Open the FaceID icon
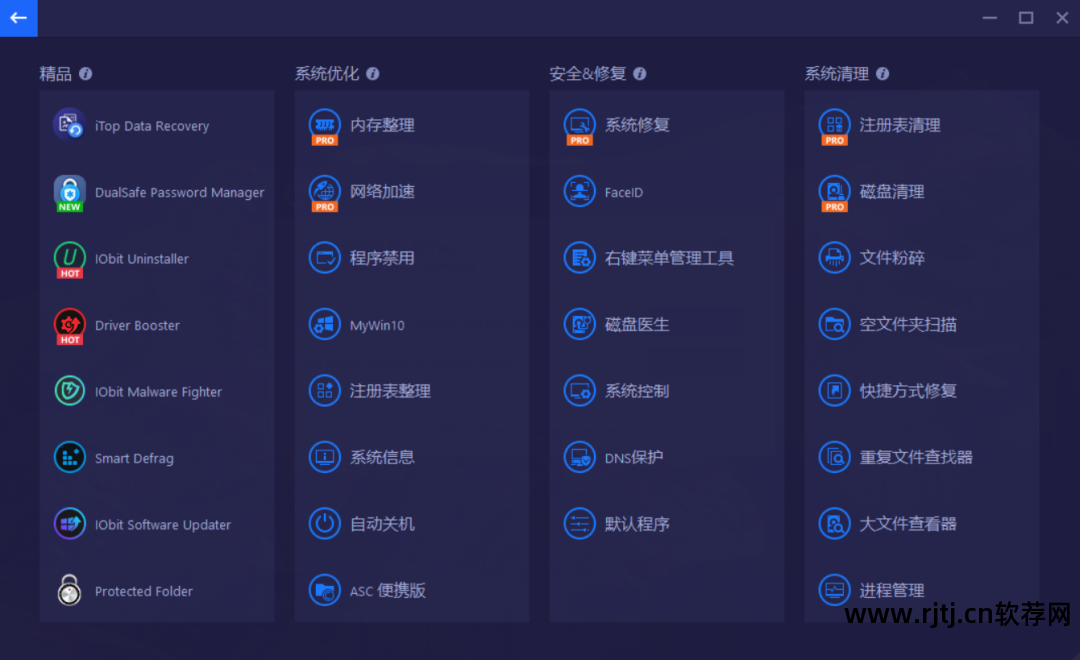Image resolution: width=1080 pixels, height=660 pixels. (x=579, y=192)
